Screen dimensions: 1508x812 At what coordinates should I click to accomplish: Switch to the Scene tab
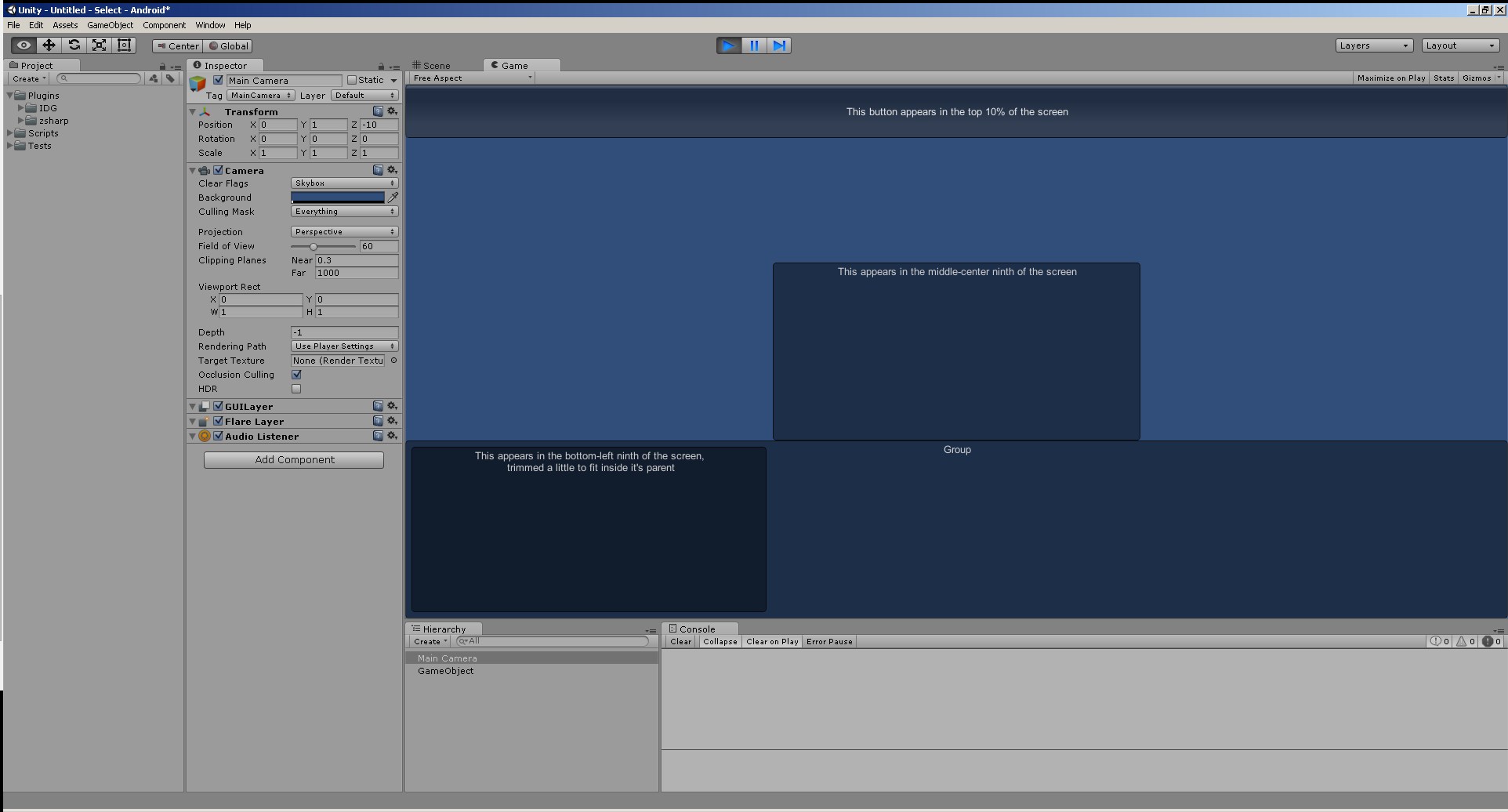pos(437,65)
